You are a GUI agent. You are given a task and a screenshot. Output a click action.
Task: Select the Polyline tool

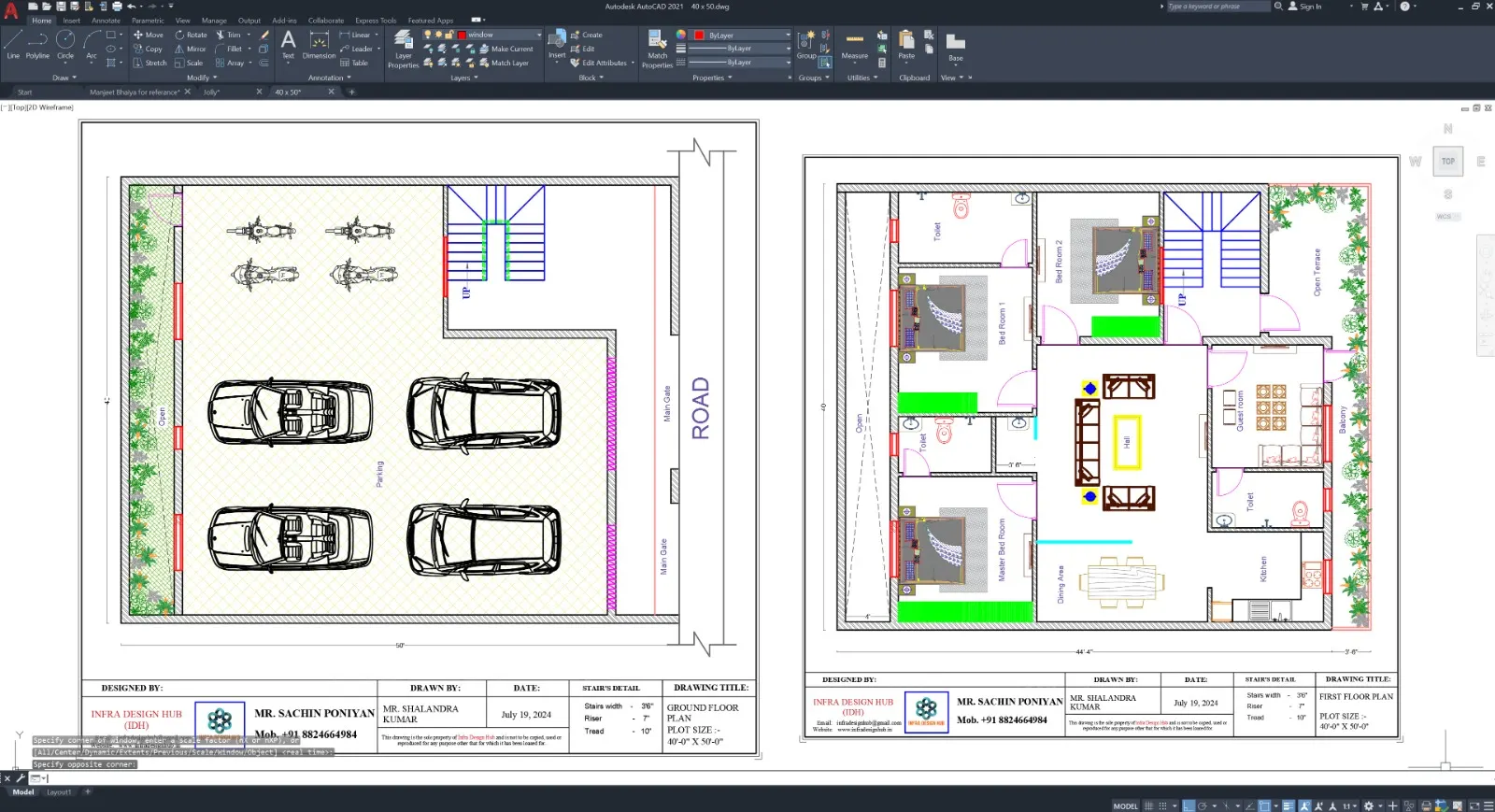coord(37,44)
